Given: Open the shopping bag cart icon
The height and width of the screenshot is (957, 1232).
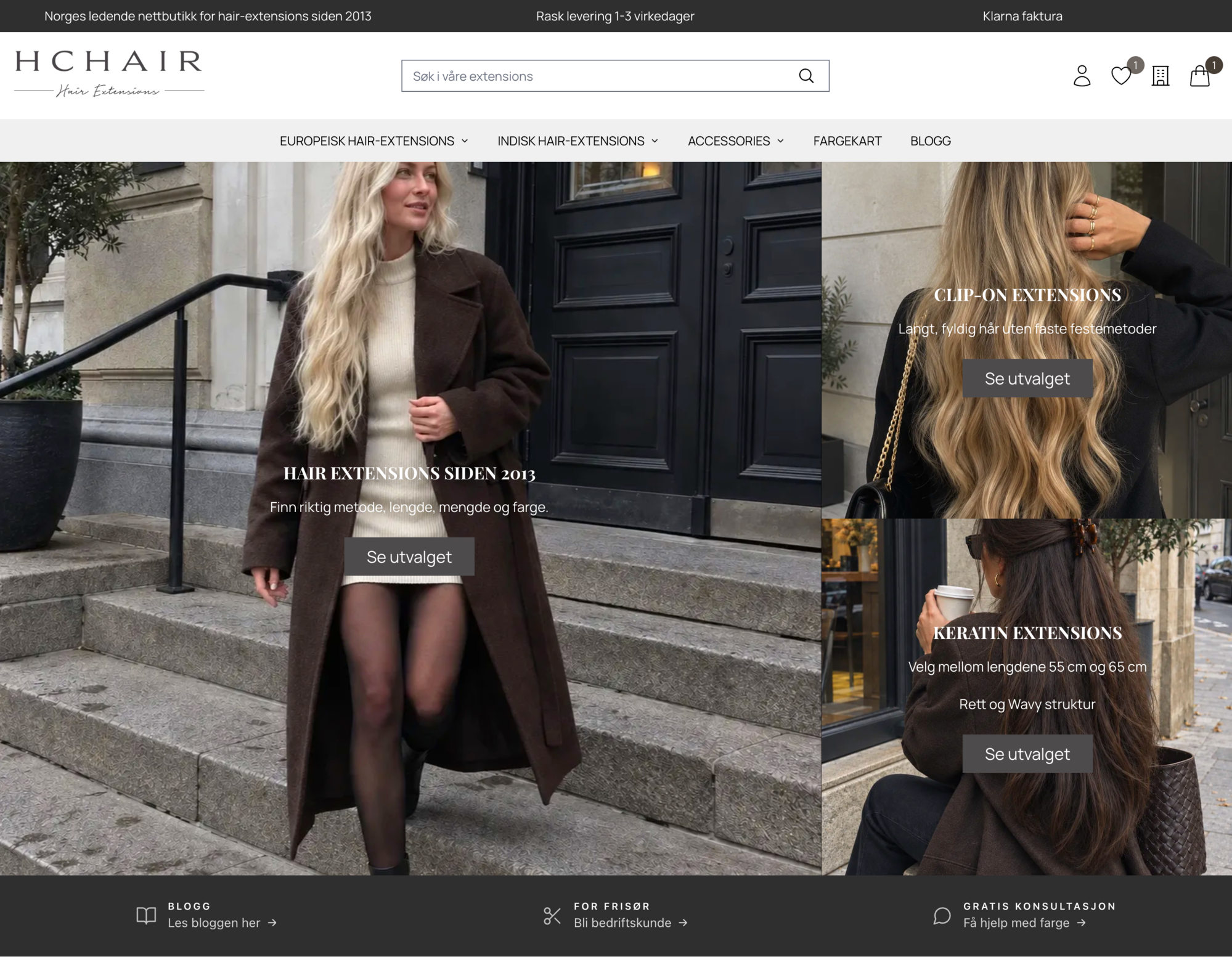Looking at the screenshot, I should pyautogui.click(x=1199, y=76).
